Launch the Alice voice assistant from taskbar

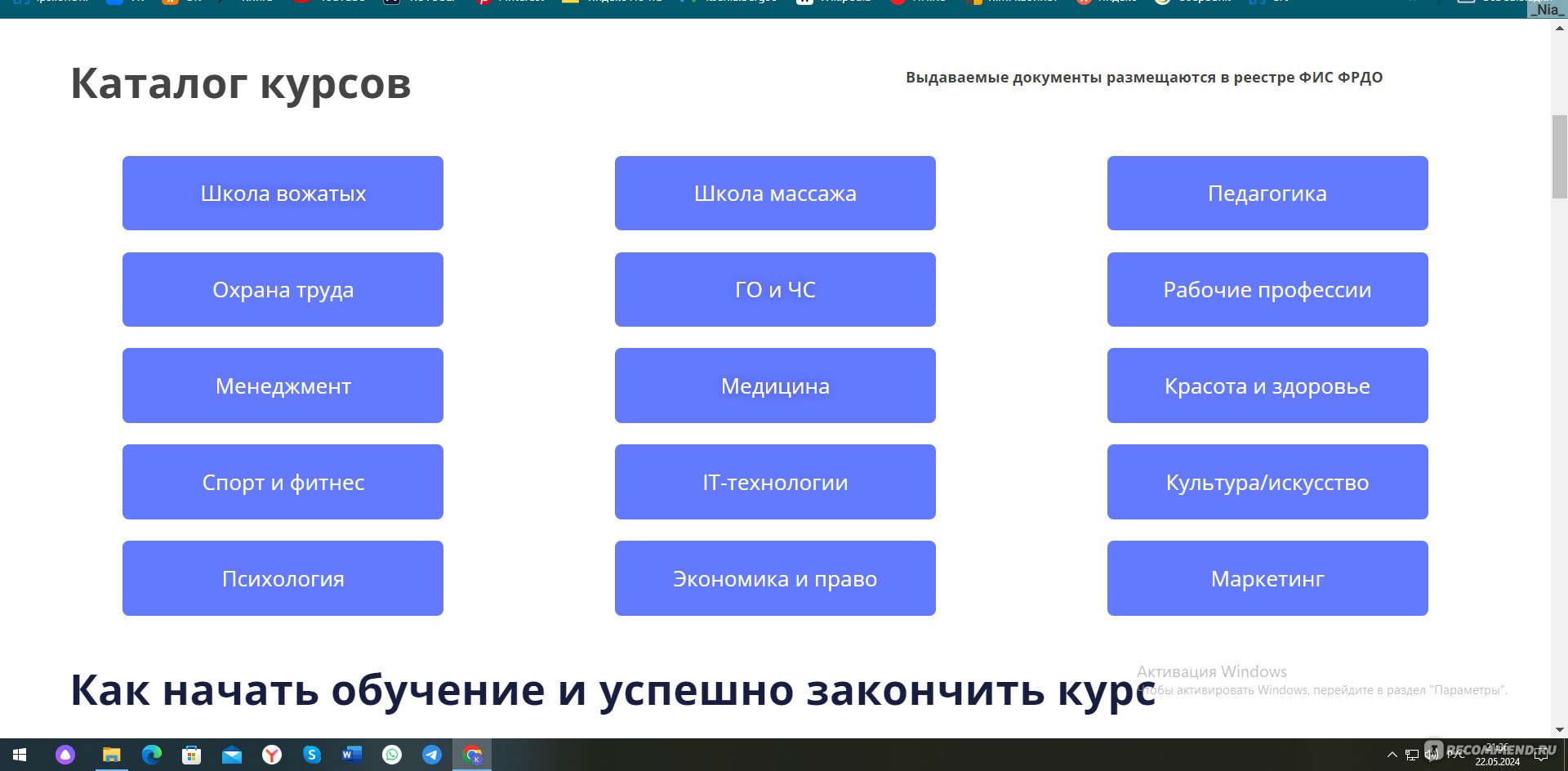point(65,755)
